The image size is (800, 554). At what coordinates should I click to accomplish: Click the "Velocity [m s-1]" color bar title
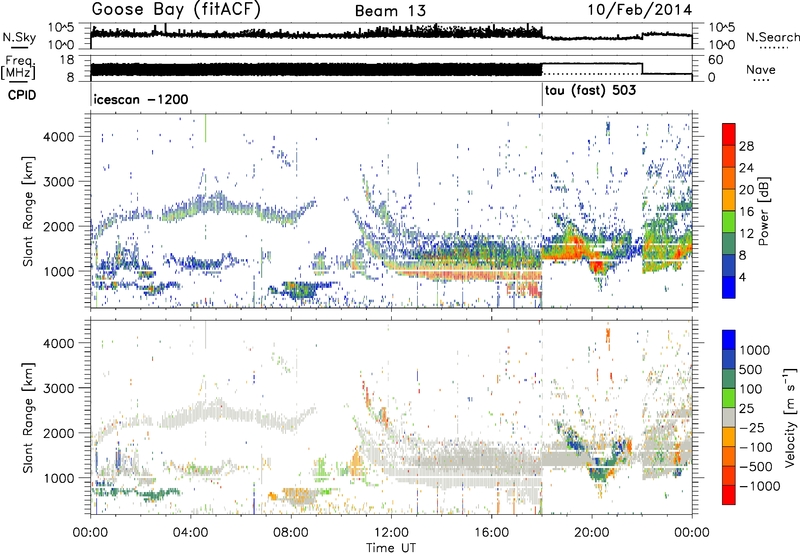pyautogui.click(x=790, y=416)
